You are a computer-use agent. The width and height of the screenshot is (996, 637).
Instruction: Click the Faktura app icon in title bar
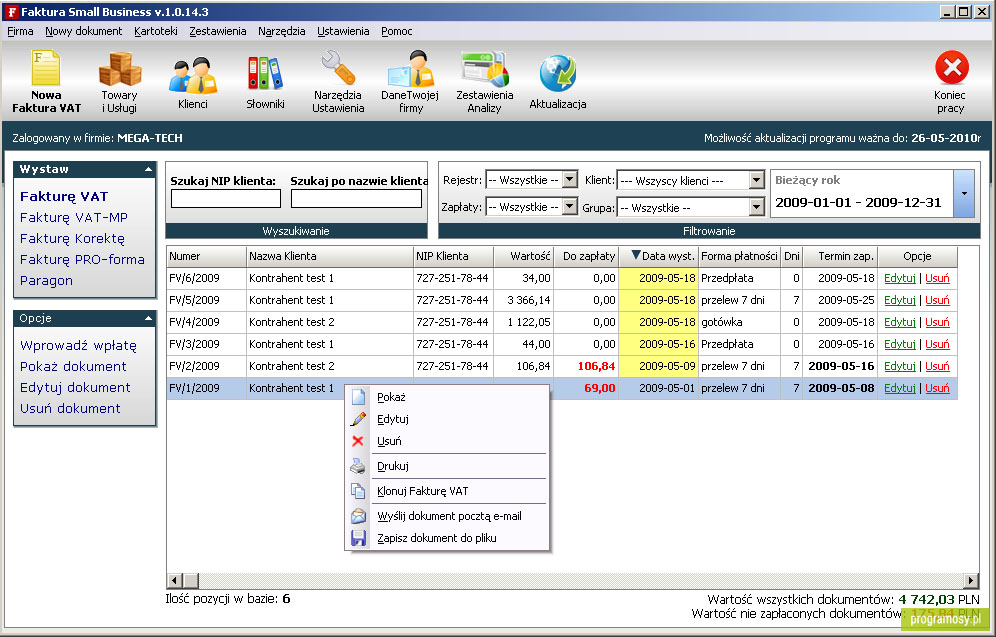(x=11, y=11)
